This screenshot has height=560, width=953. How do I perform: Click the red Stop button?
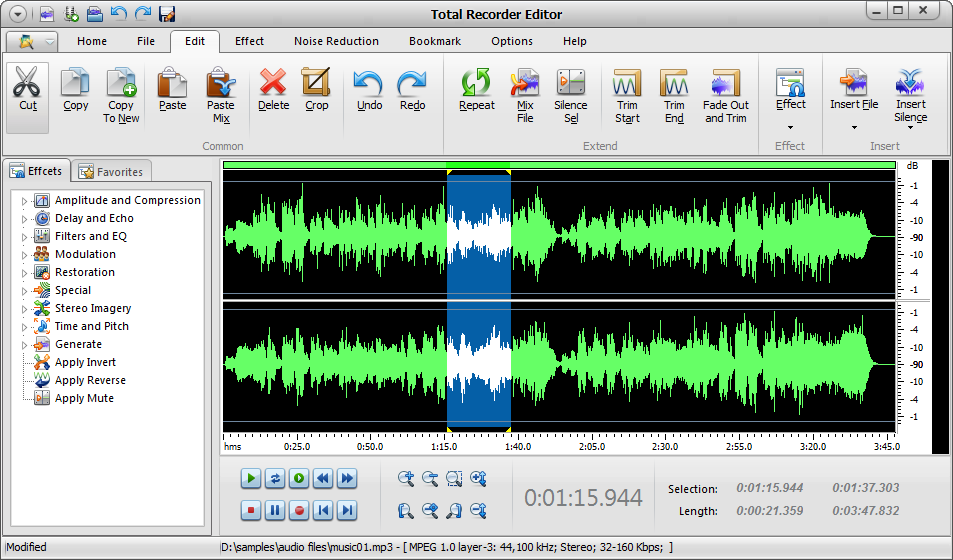250,510
